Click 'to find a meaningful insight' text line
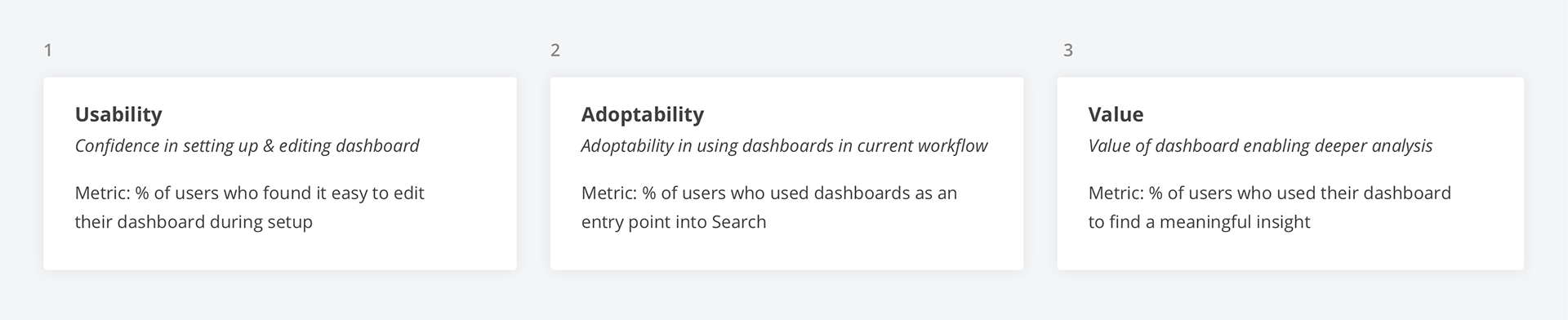 click(1199, 222)
